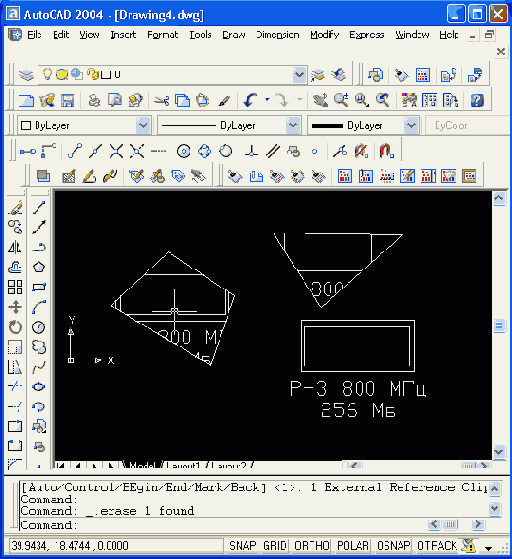
Task: Open Plot Preview icon
Action: (115, 101)
